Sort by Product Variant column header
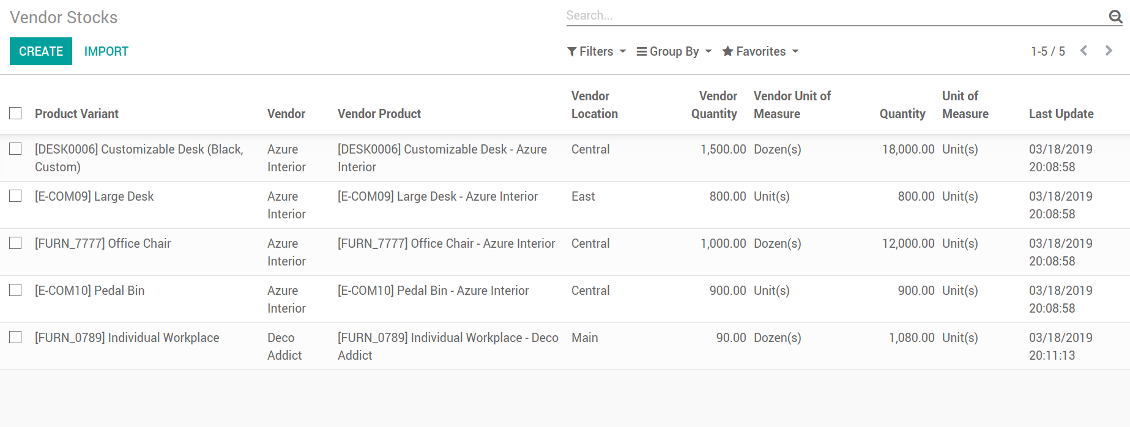 click(x=77, y=114)
